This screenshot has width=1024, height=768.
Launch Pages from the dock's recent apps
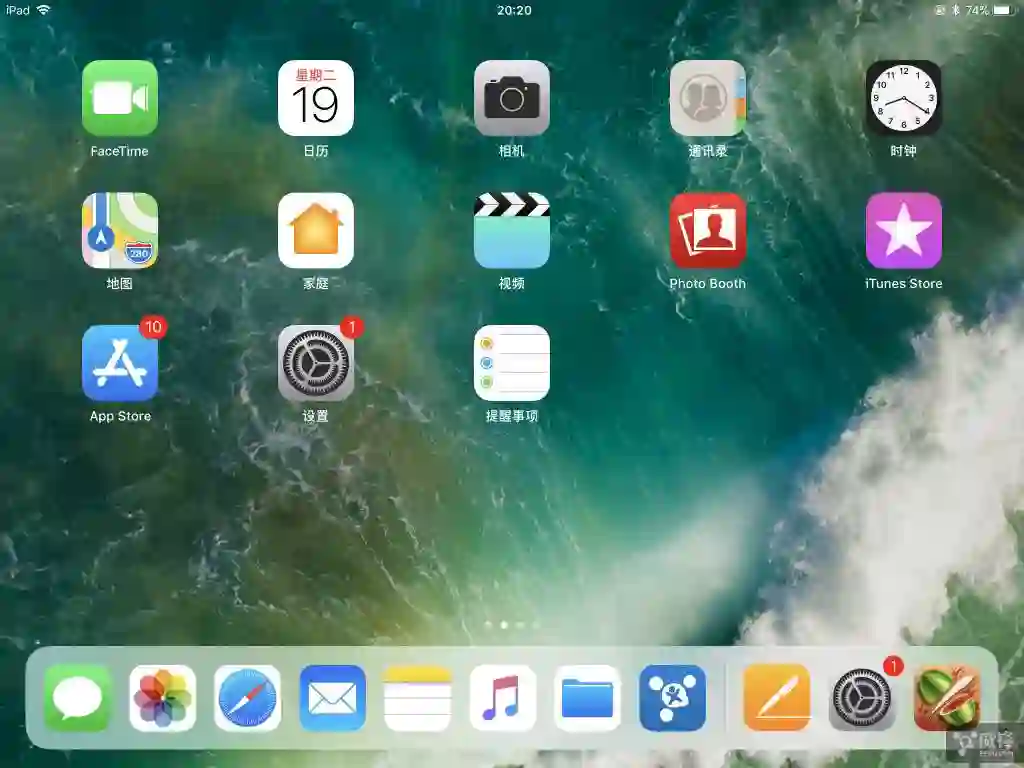776,698
